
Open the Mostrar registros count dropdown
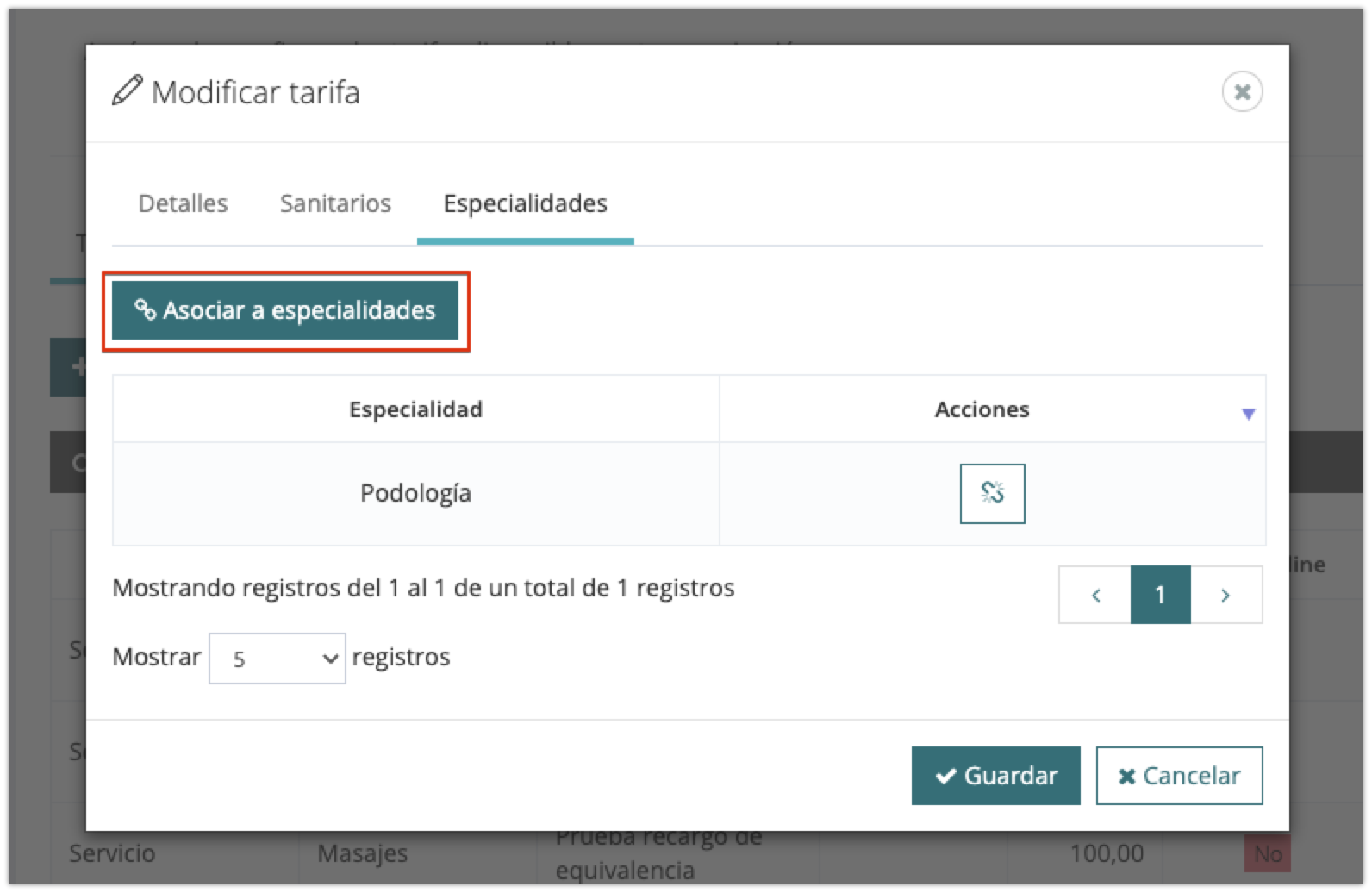tap(277, 659)
